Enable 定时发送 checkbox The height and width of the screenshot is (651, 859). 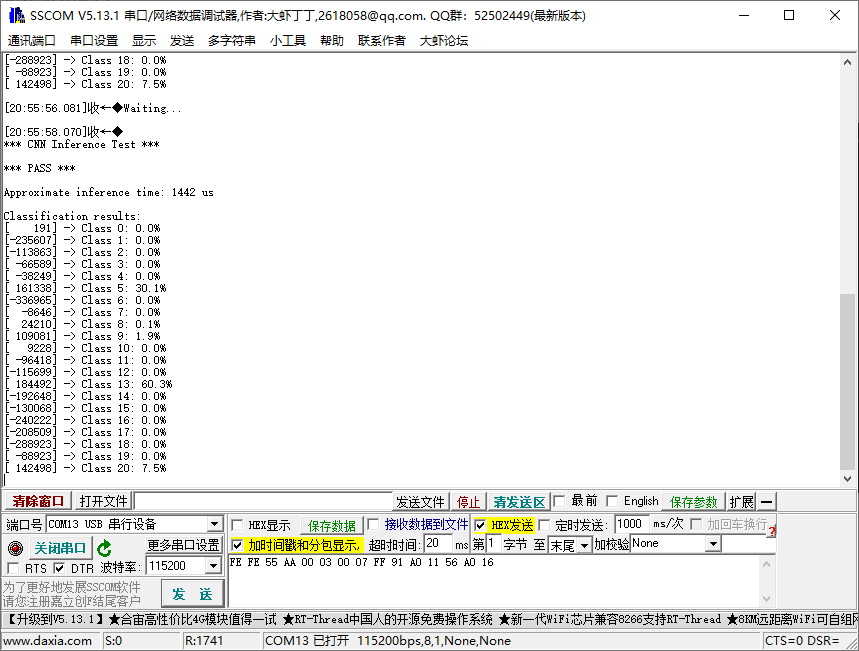[x=544, y=525]
